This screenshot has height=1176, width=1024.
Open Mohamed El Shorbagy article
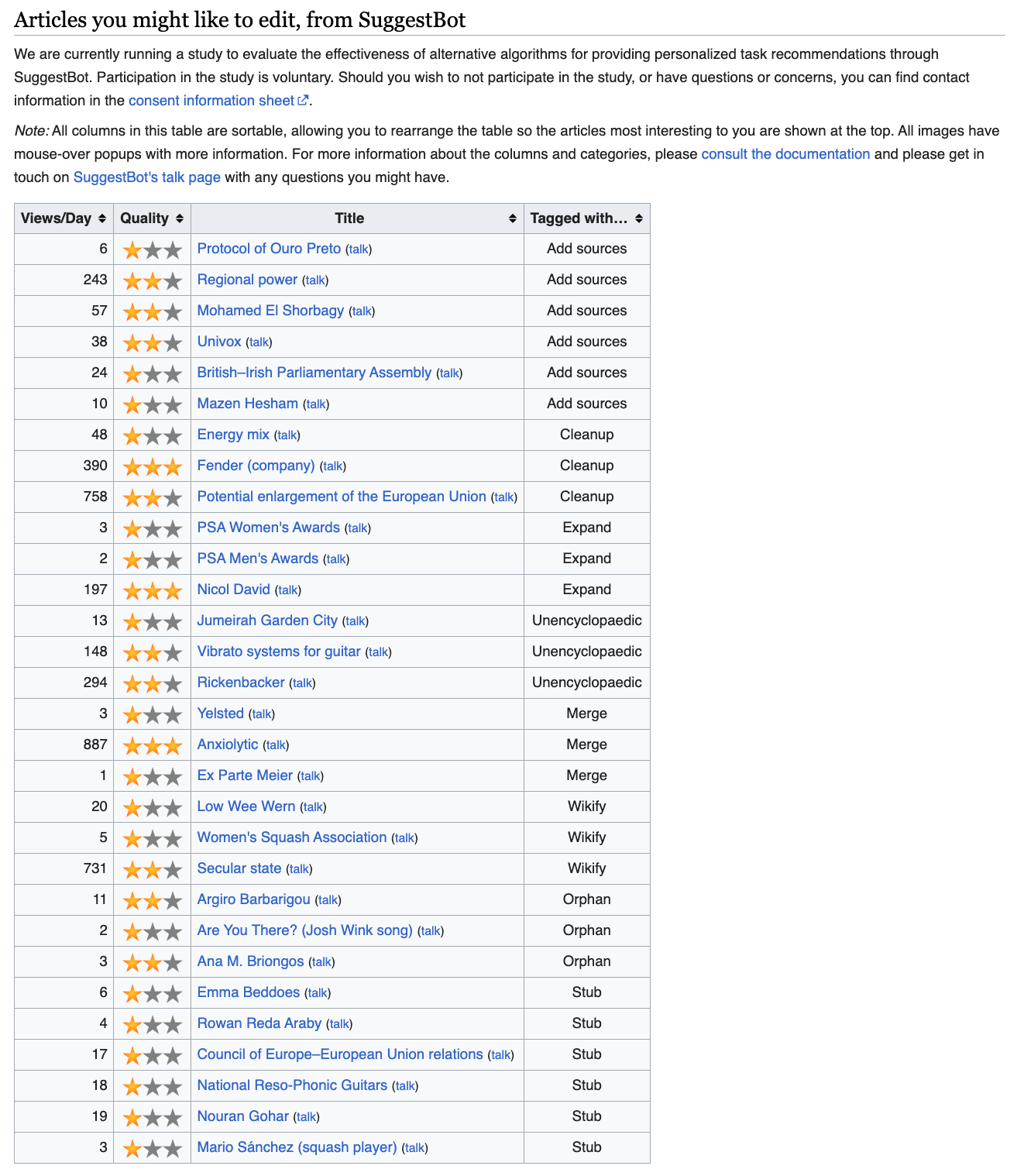point(270,311)
